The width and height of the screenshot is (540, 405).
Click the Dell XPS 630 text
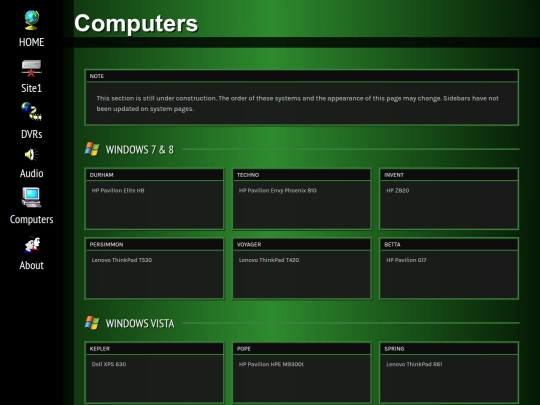pos(109,364)
